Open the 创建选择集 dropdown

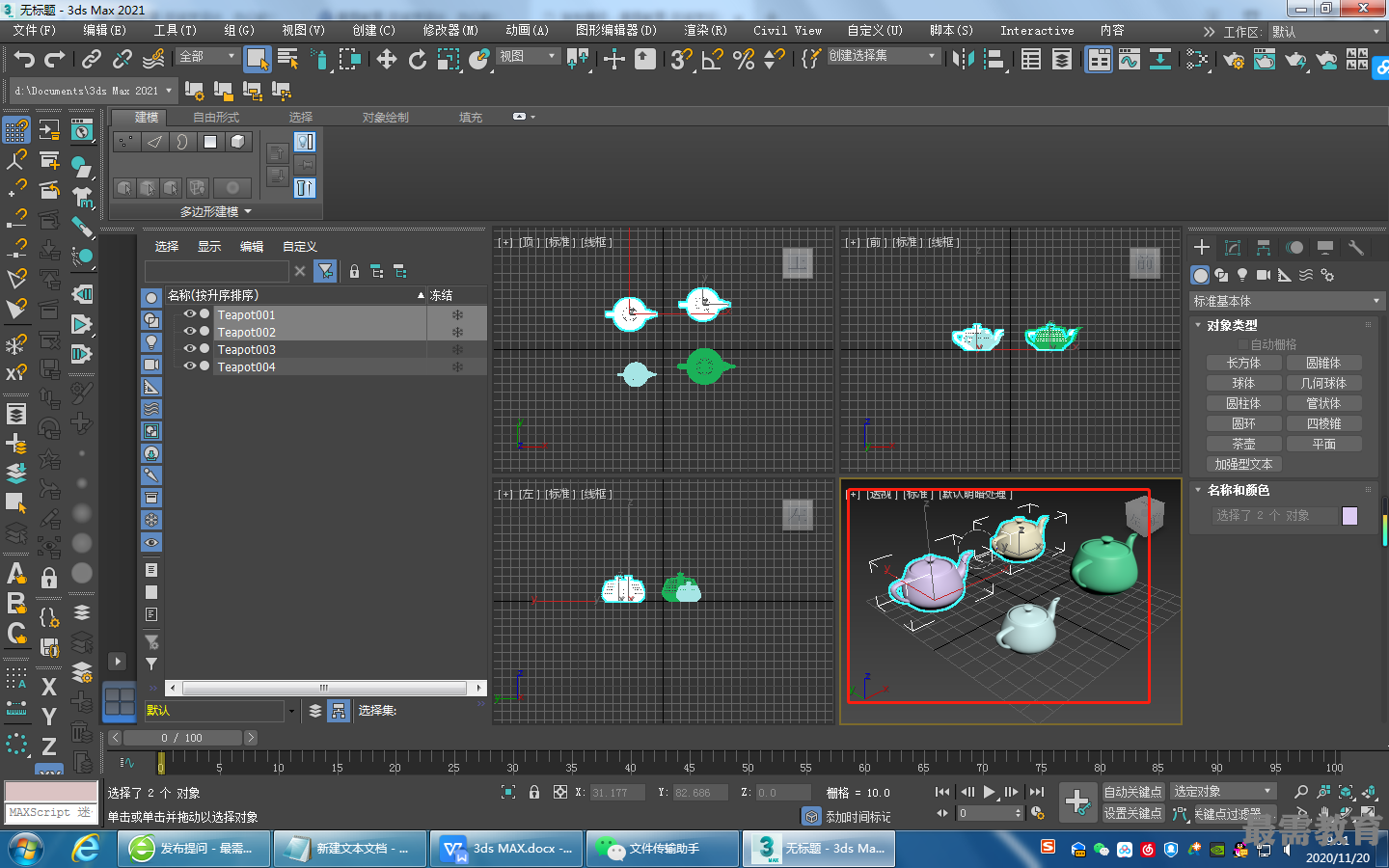[884, 56]
